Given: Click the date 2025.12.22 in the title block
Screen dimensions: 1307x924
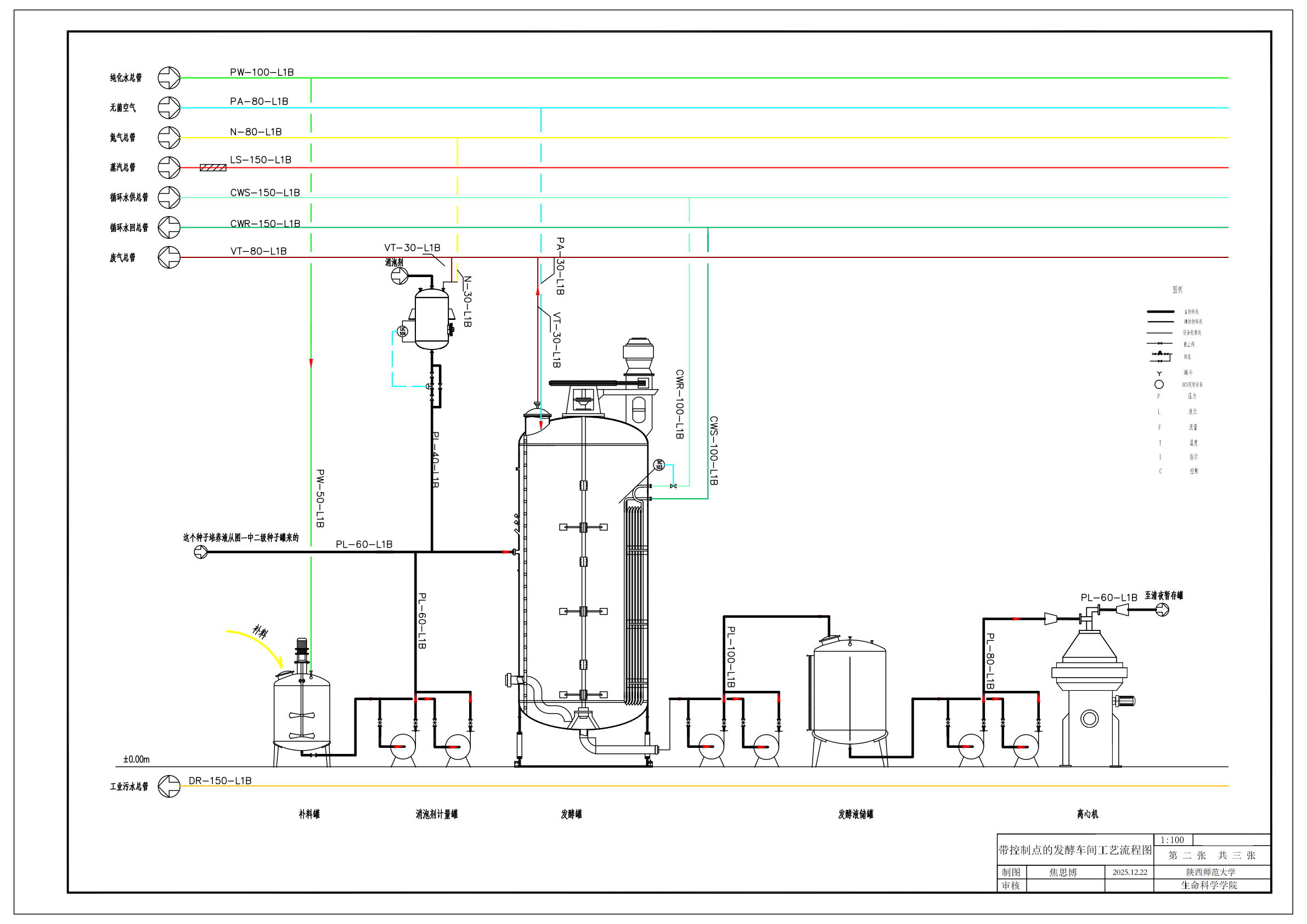Looking at the screenshot, I should [1129, 872].
